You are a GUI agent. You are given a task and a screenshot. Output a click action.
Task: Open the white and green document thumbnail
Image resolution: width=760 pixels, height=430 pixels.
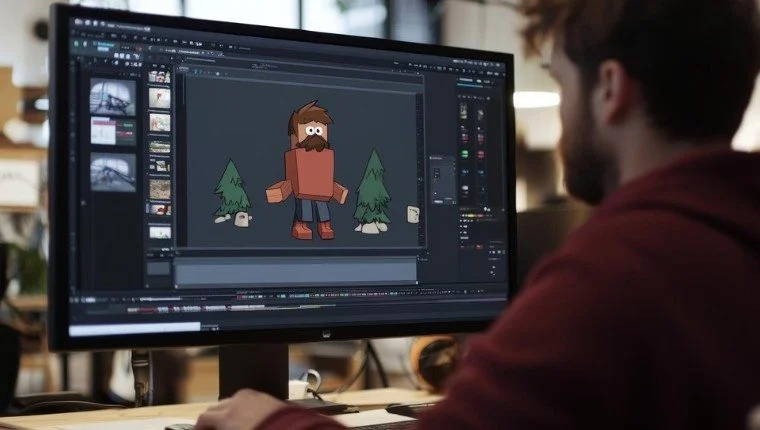(x=113, y=131)
